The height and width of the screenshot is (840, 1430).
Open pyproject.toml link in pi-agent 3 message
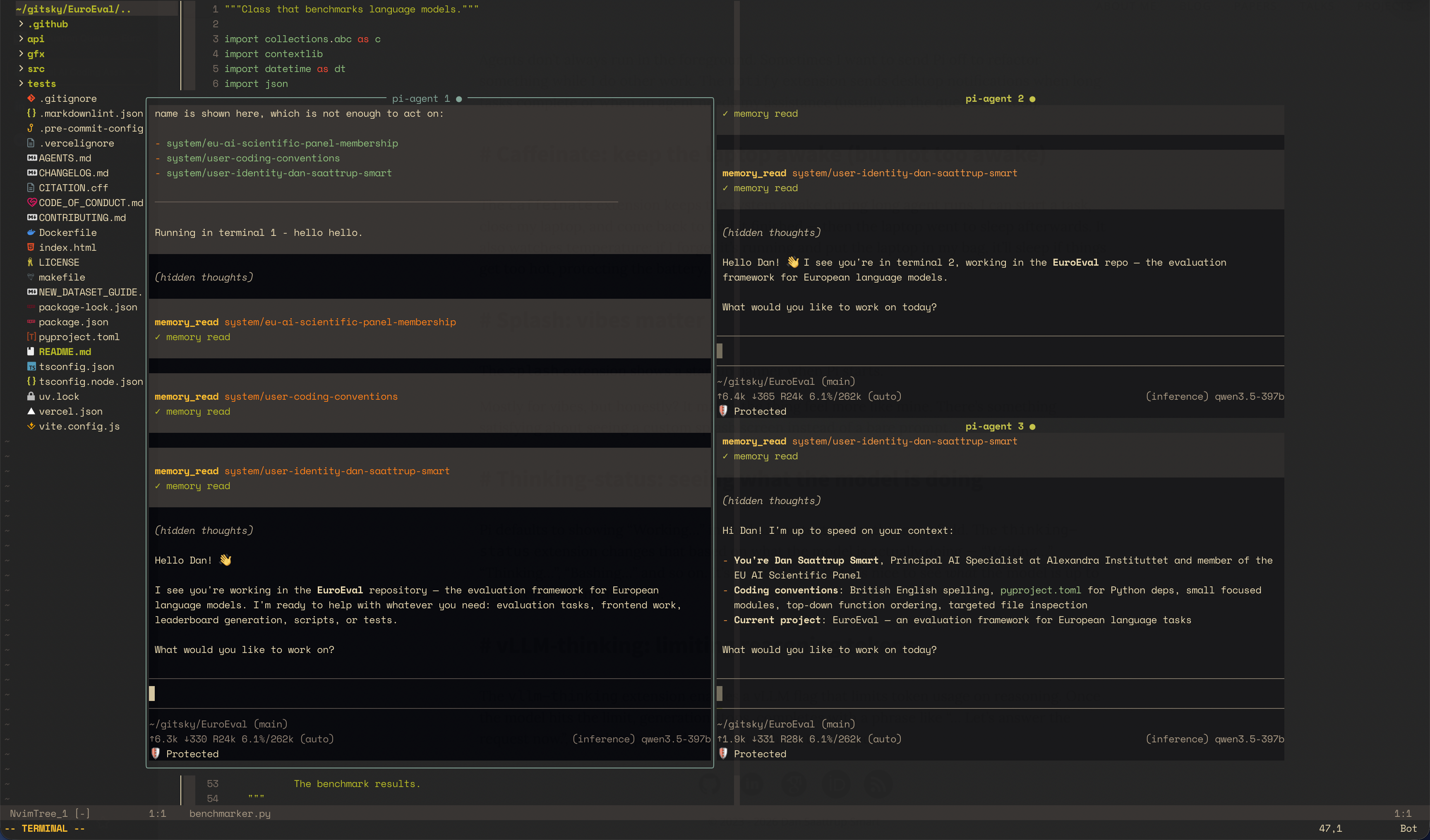click(1040, 590)
